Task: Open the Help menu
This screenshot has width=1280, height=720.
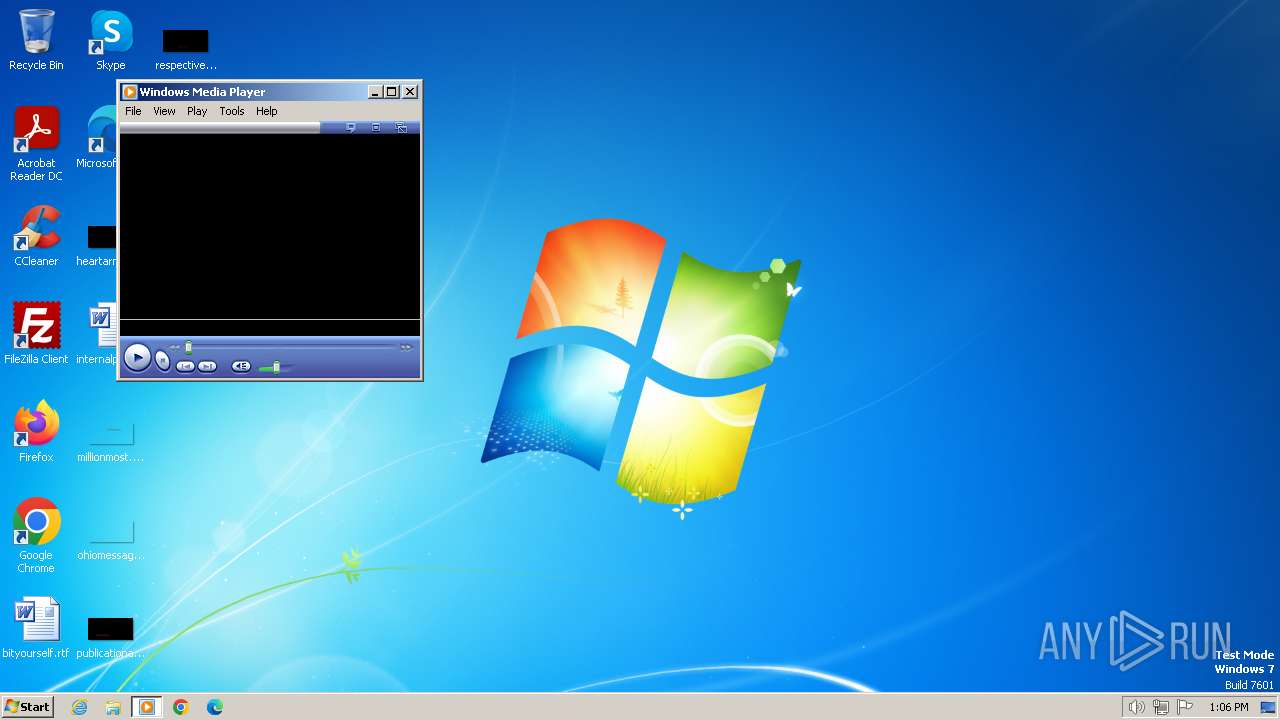Action: point(267,111)
